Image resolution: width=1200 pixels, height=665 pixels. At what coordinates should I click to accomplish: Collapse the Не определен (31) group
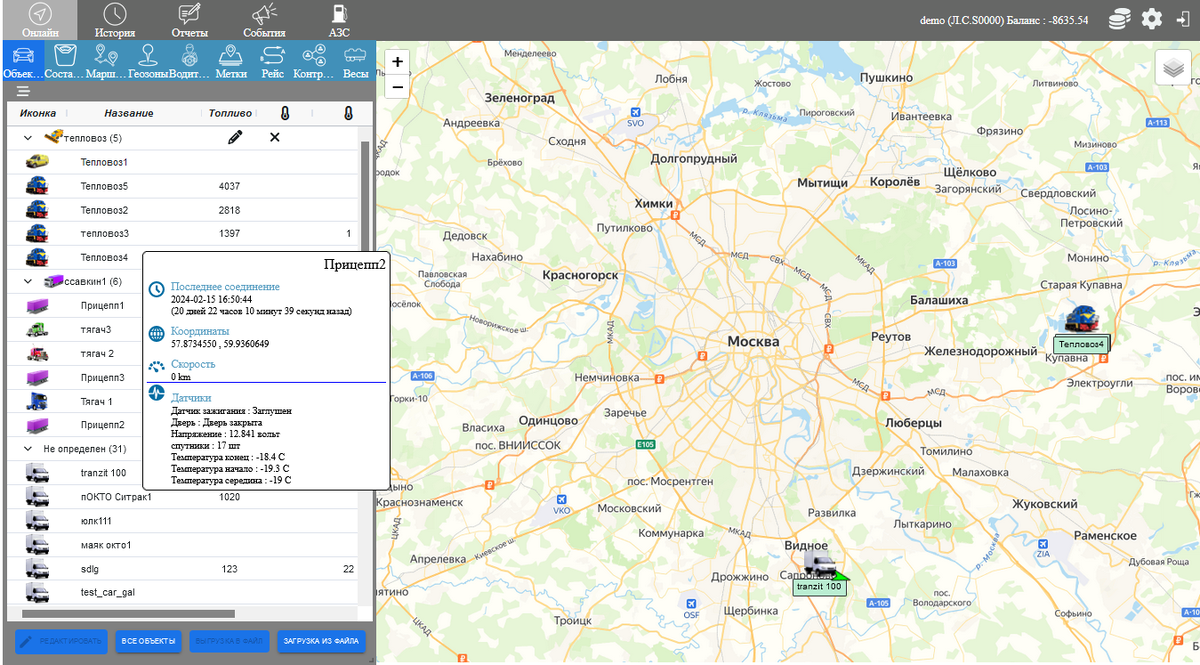[x=27, y=449]
